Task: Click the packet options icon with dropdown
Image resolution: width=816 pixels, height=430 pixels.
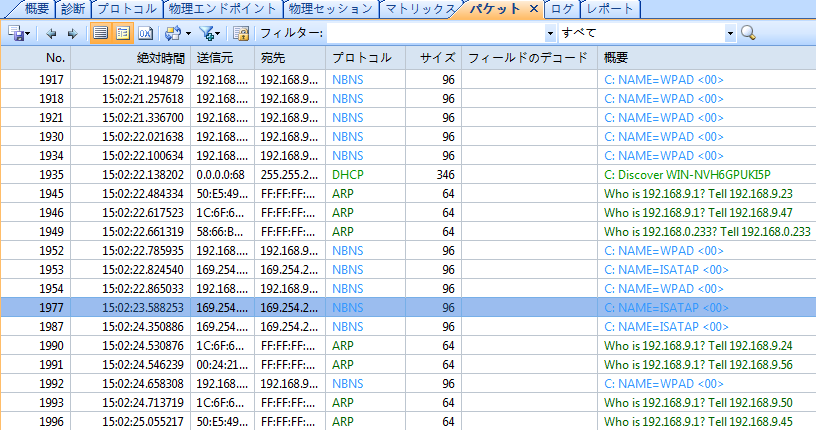Action: pyautogui.click(x=175, y=33)
